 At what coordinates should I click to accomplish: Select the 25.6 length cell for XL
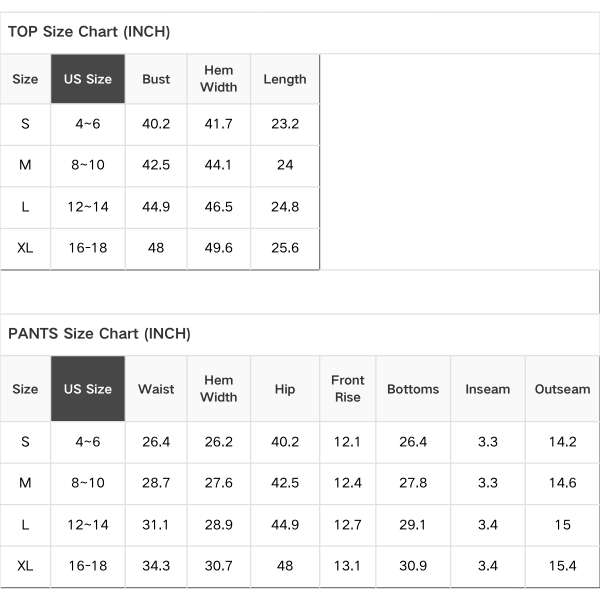[285, 248]
